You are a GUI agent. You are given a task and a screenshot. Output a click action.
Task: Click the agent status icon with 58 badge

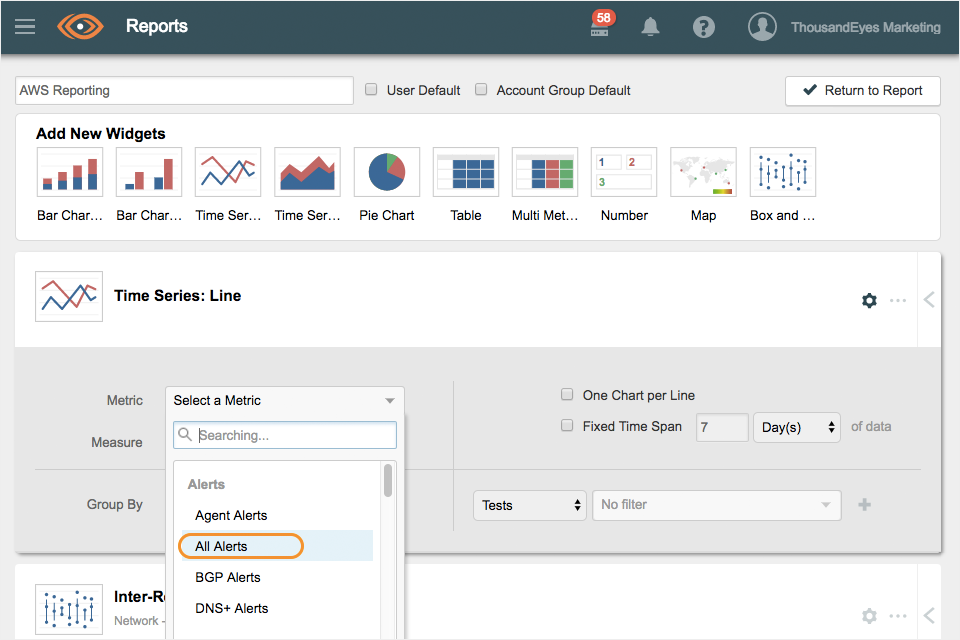pos(600,27)
